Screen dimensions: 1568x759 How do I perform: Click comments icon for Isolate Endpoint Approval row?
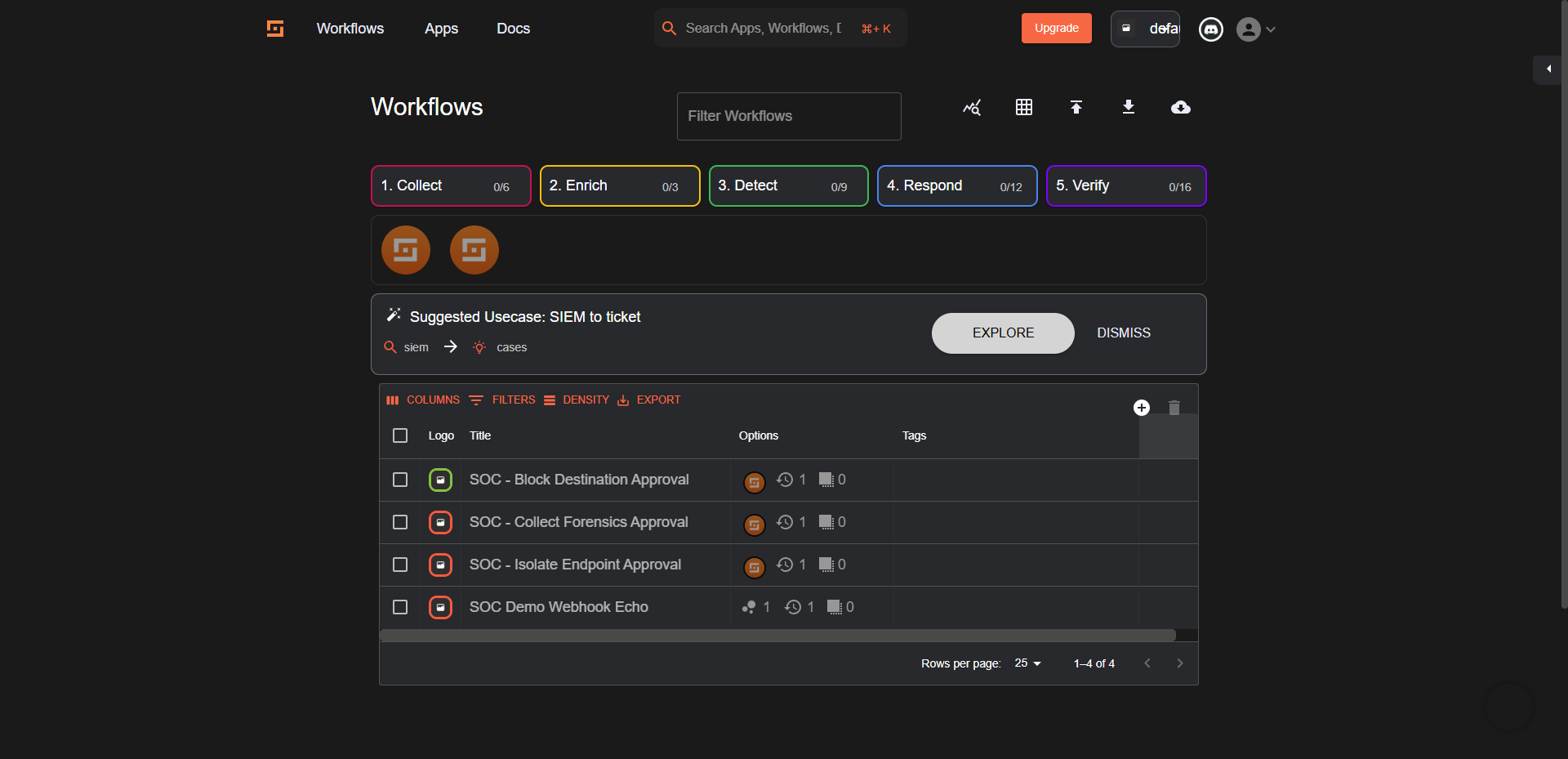click(826, 565)
